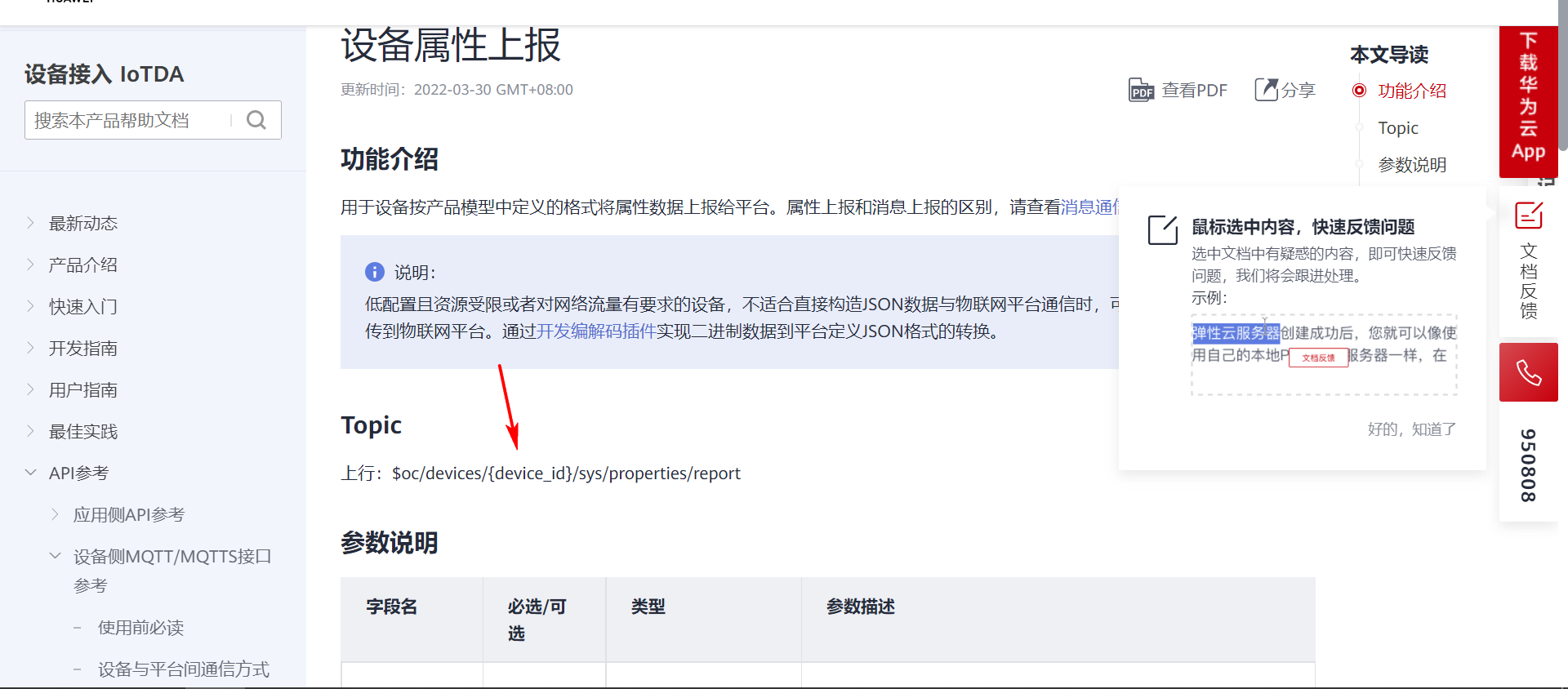The width and height of the screenshot is (1568, 689).
Task: Expand the 快速入门 section
Action: [30, 306]
